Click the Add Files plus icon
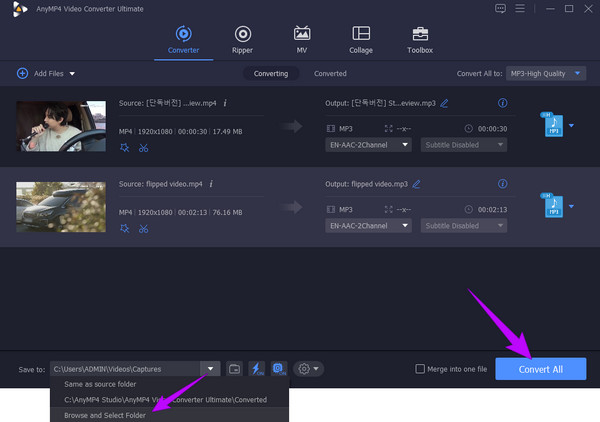 click(x=23, y=73)
